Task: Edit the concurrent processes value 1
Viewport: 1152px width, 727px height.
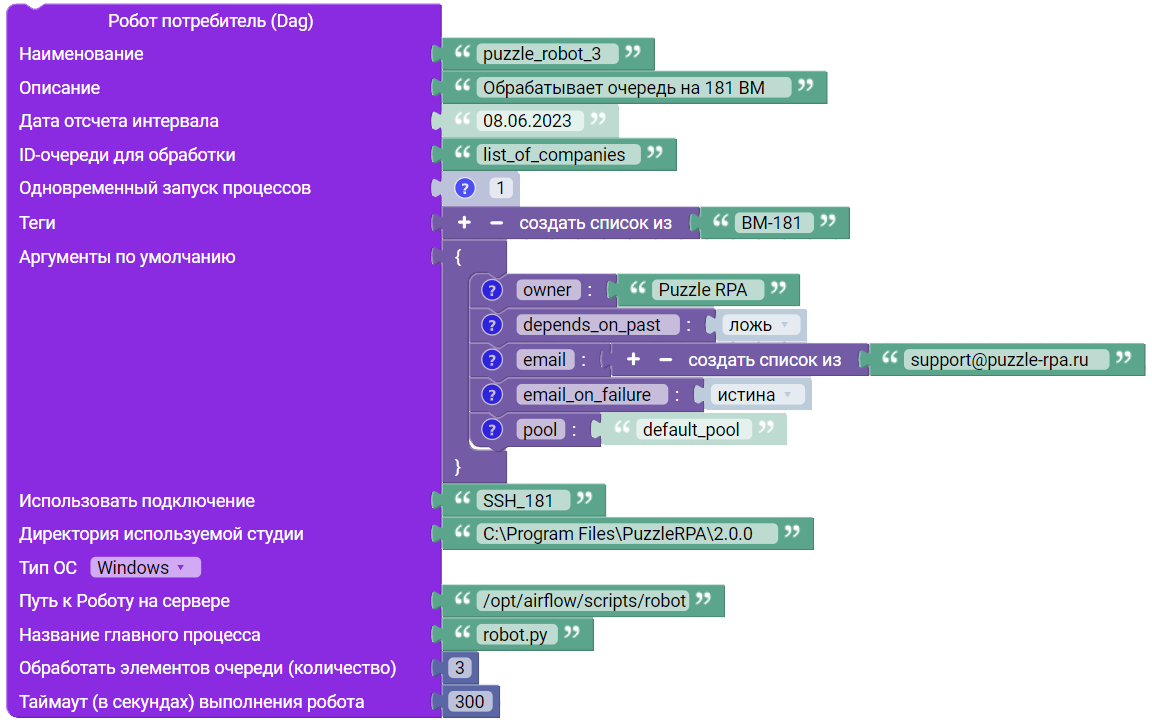Action: pyautogui.click(x=500, y=188)
